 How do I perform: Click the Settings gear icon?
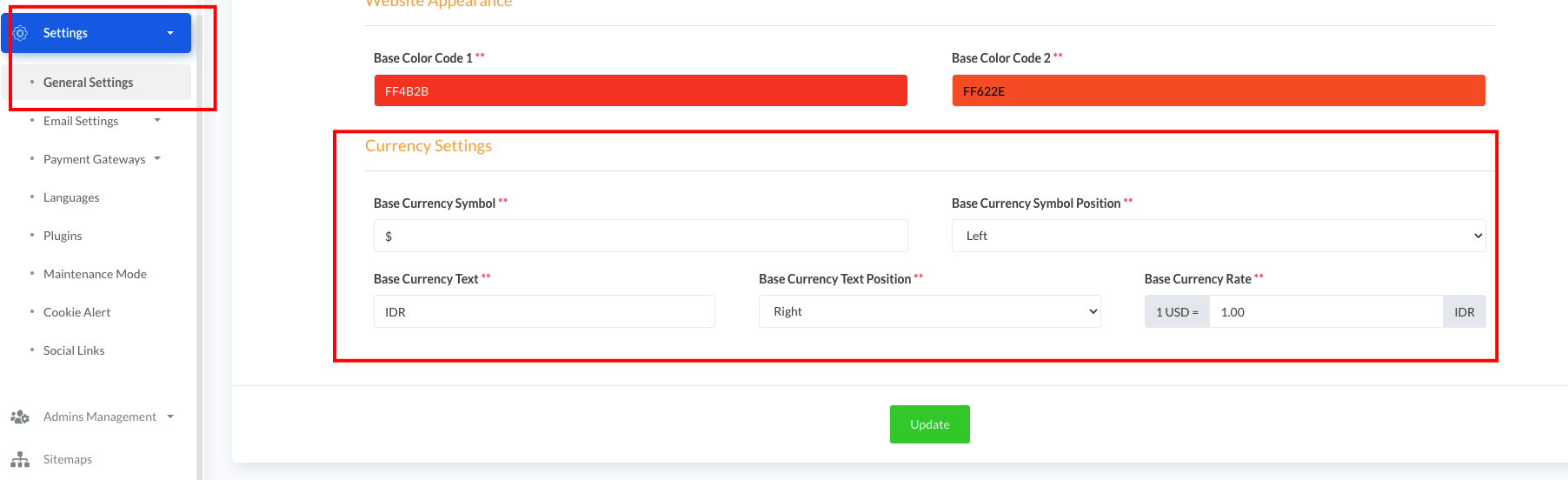(x=21, y=33)
